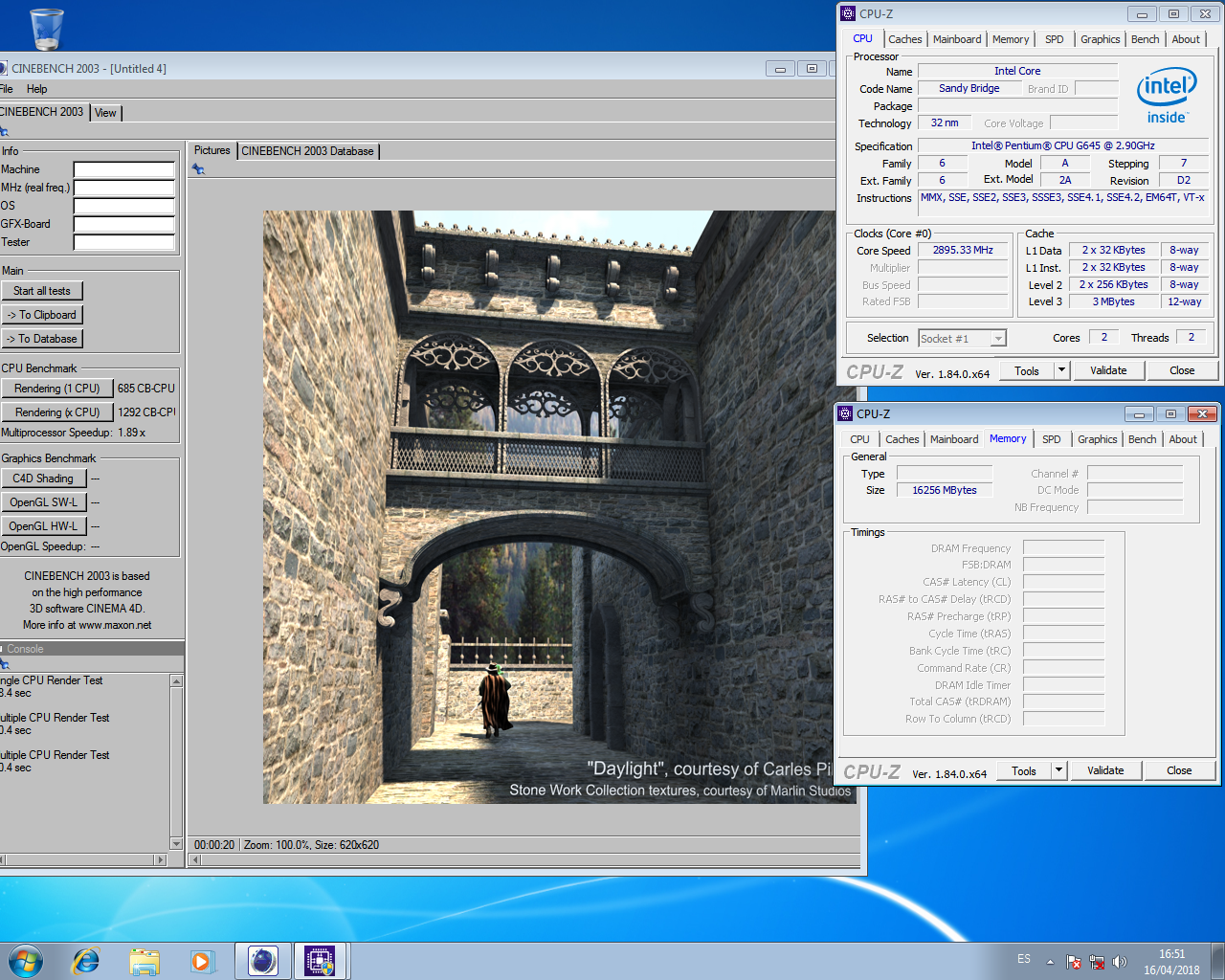1225x980 pixels.
Task: Click the pin icon under the Console header
Action: (x=4, y=664)
